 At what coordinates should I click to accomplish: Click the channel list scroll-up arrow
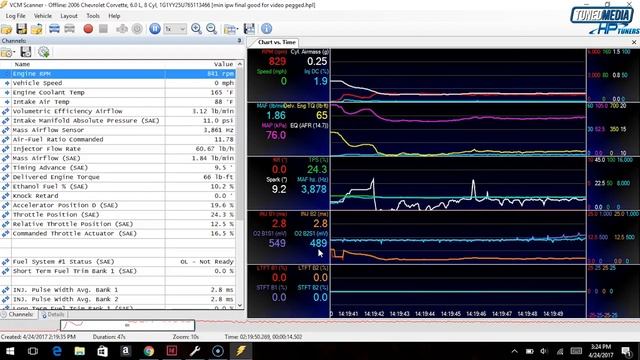pos(240,64)
